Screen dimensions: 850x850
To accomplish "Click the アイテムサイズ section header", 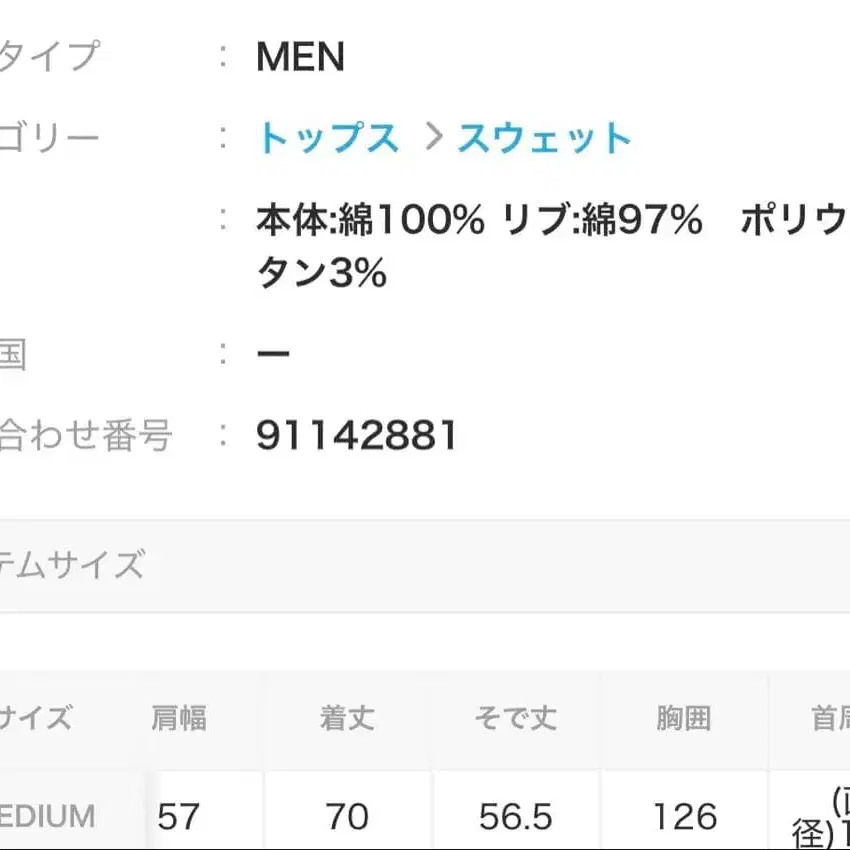I will coord(72,566).
